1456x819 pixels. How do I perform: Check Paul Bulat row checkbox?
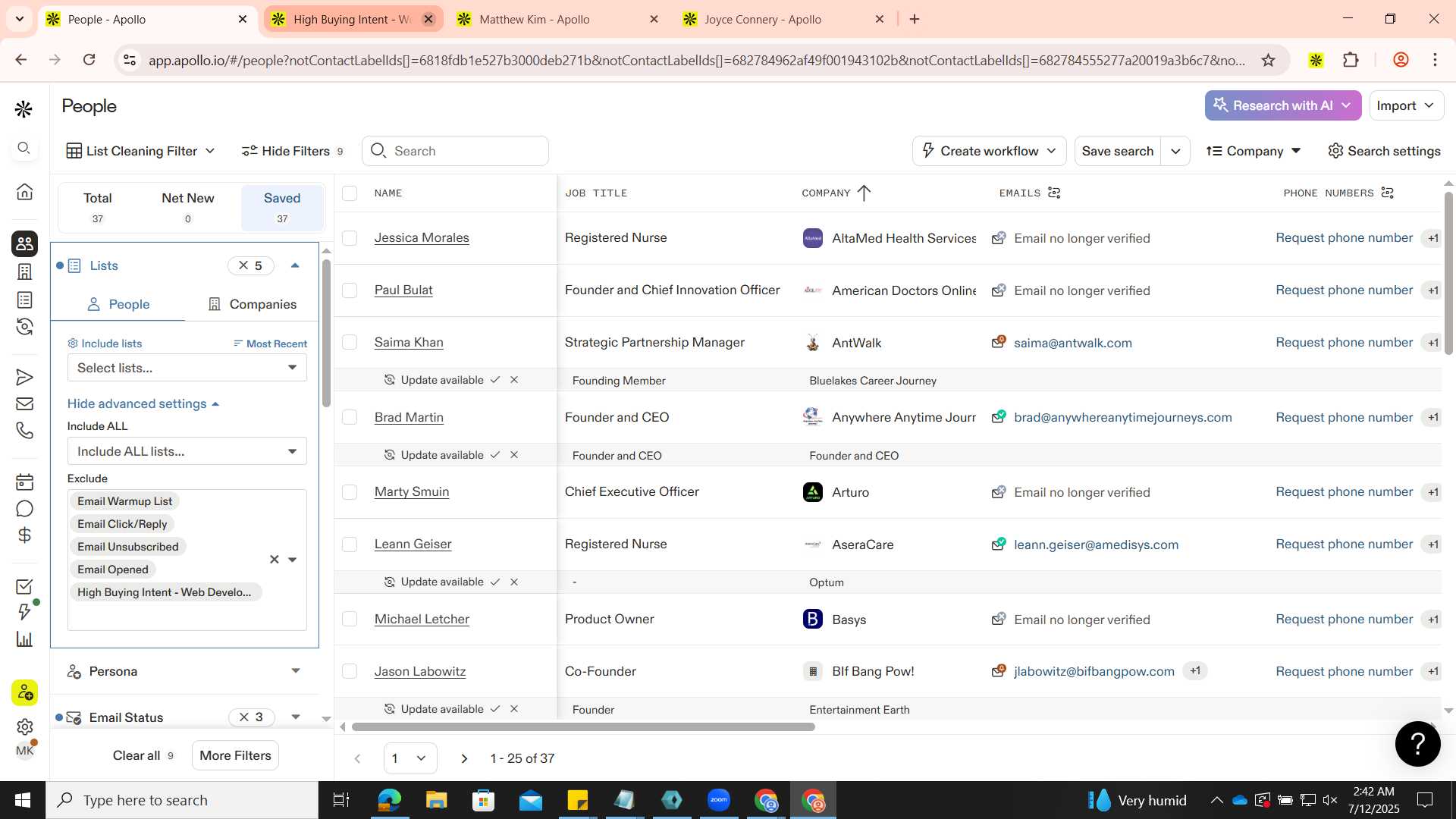tap(350, 290)
